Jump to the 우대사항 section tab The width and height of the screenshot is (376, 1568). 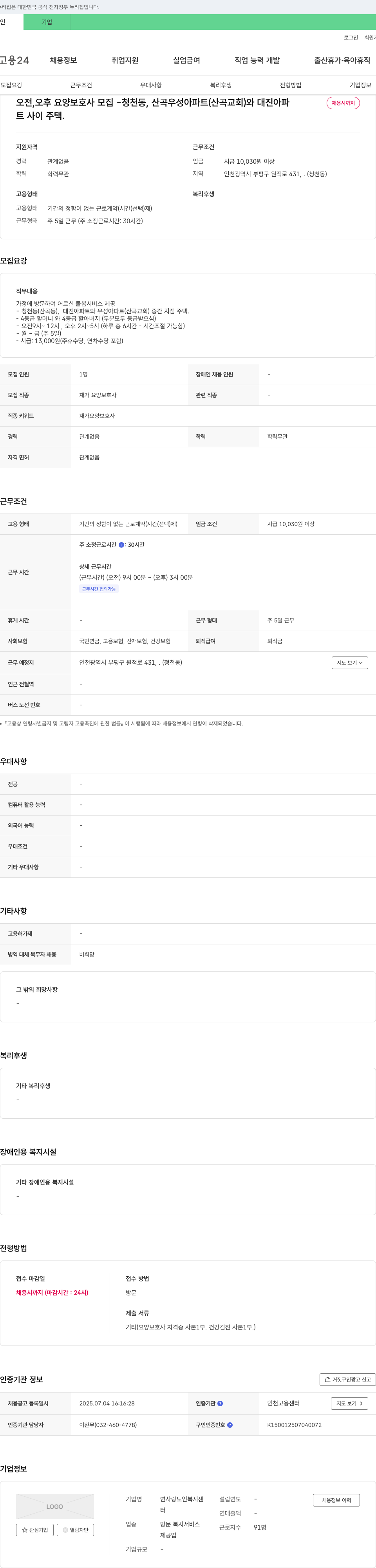(151, 85)
